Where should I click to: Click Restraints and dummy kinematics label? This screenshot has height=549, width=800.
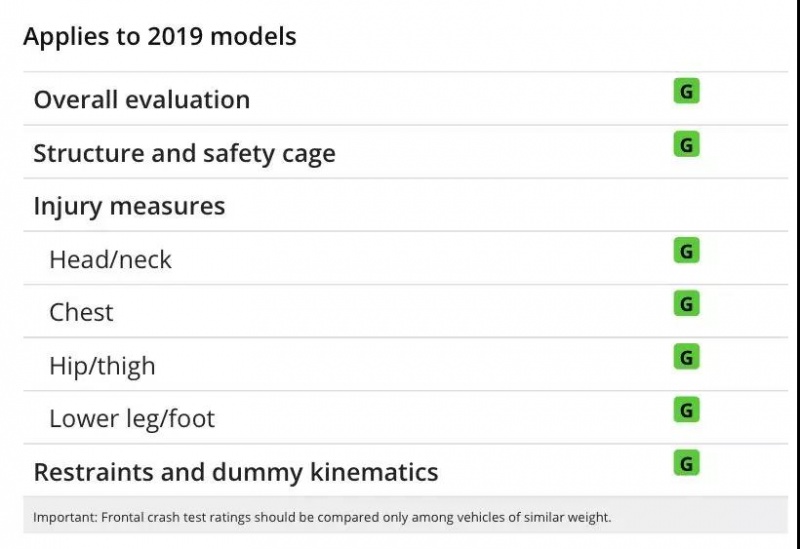tap(235, 472)
